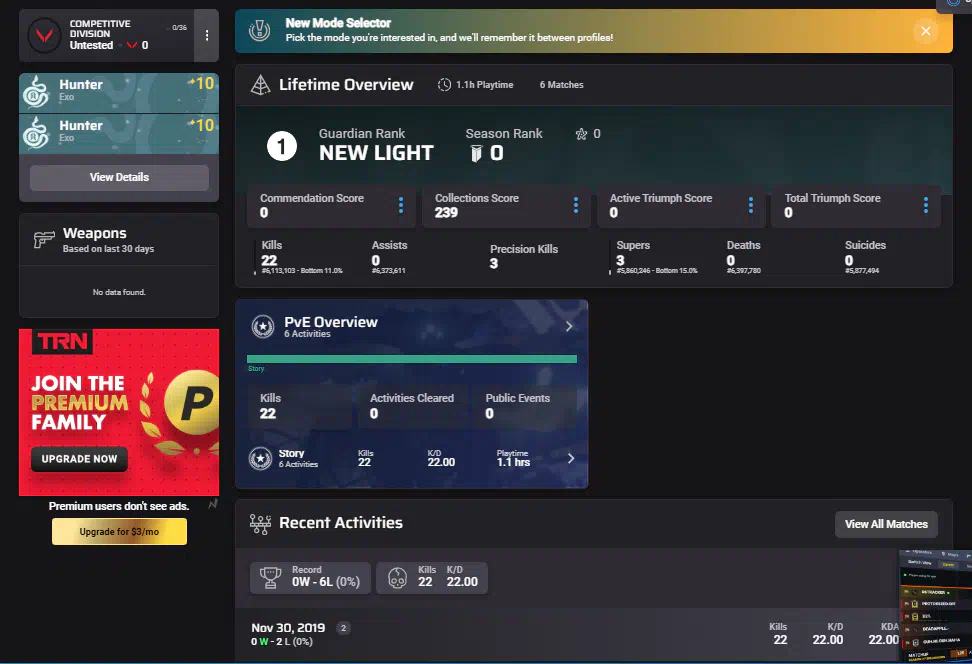Screen dimensions: 972x664
Task: Open Active Triumph Score options menu
Action: coord(751,205)
